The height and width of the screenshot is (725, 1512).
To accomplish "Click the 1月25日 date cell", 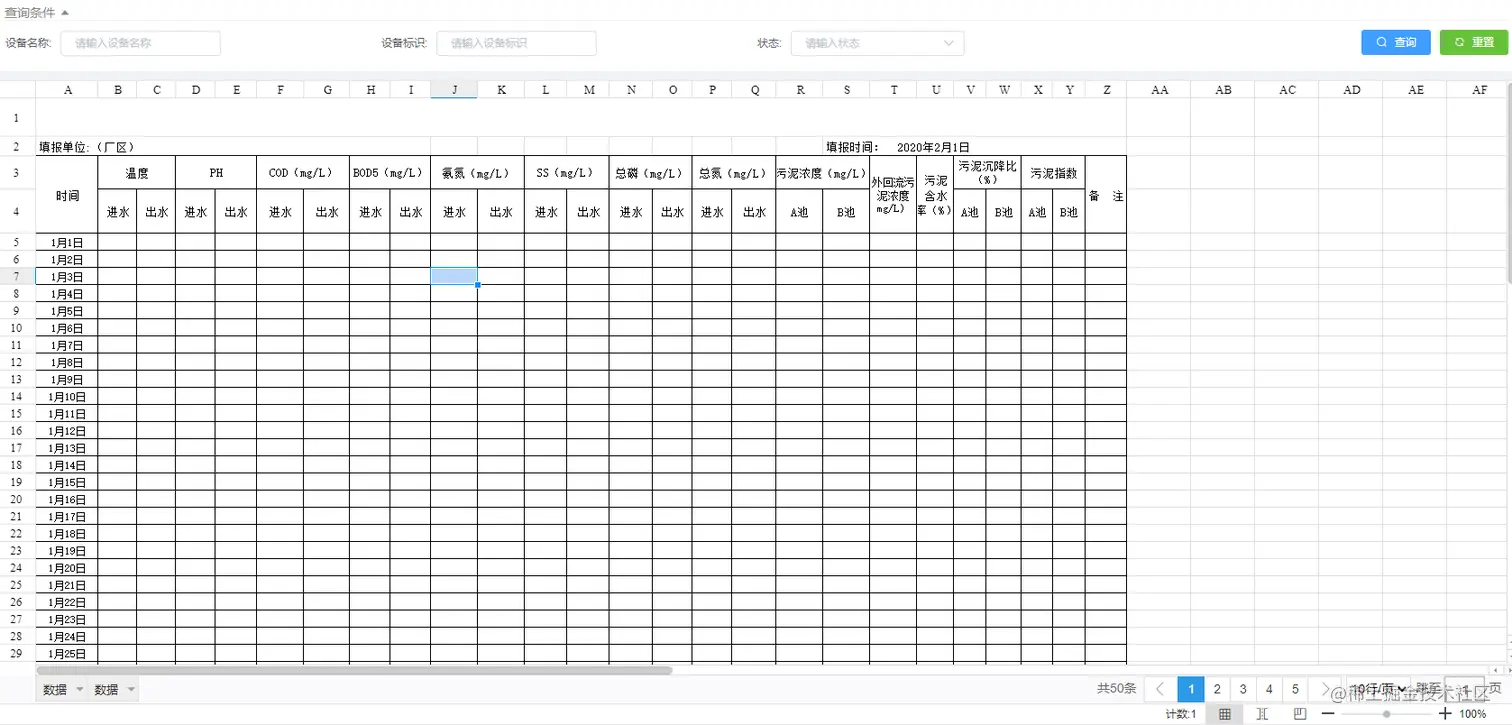I will click(x=67, y=653).
